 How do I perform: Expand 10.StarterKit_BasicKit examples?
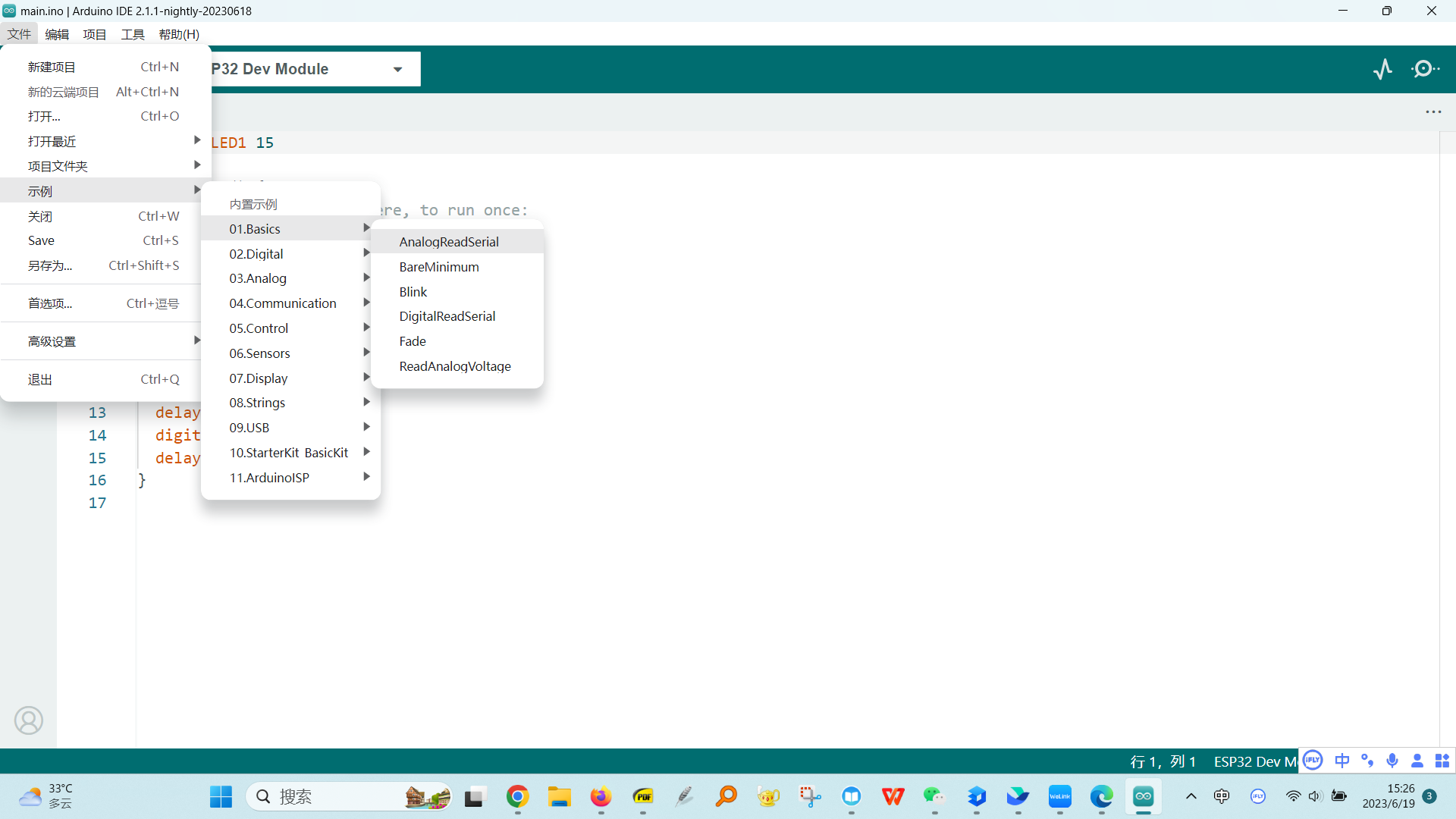[x=291, y=453]
